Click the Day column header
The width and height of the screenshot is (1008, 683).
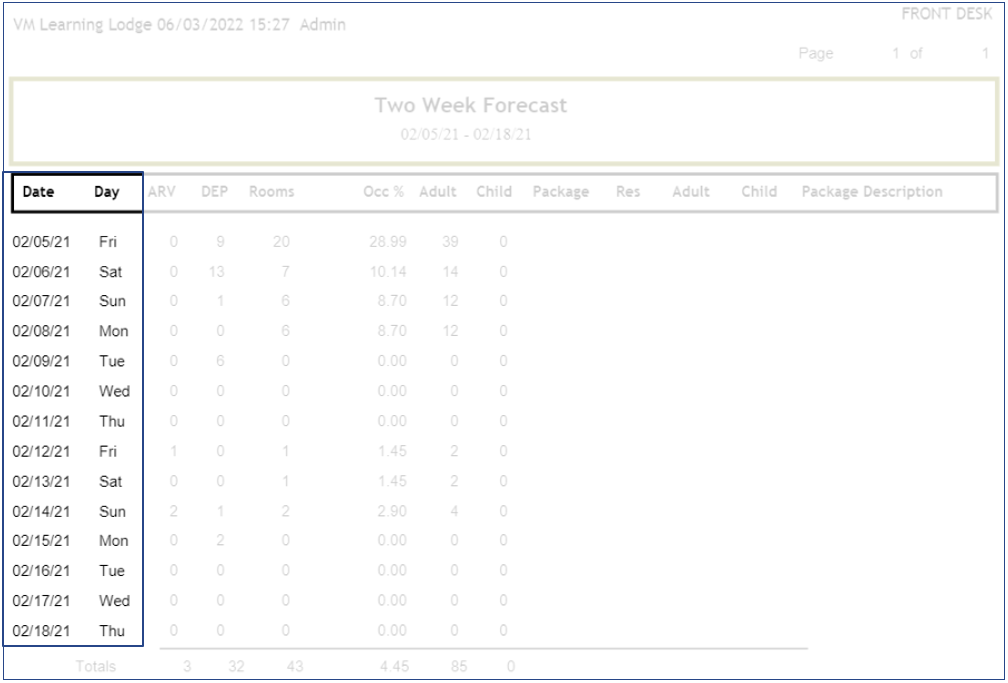click(x=107, y=192)
